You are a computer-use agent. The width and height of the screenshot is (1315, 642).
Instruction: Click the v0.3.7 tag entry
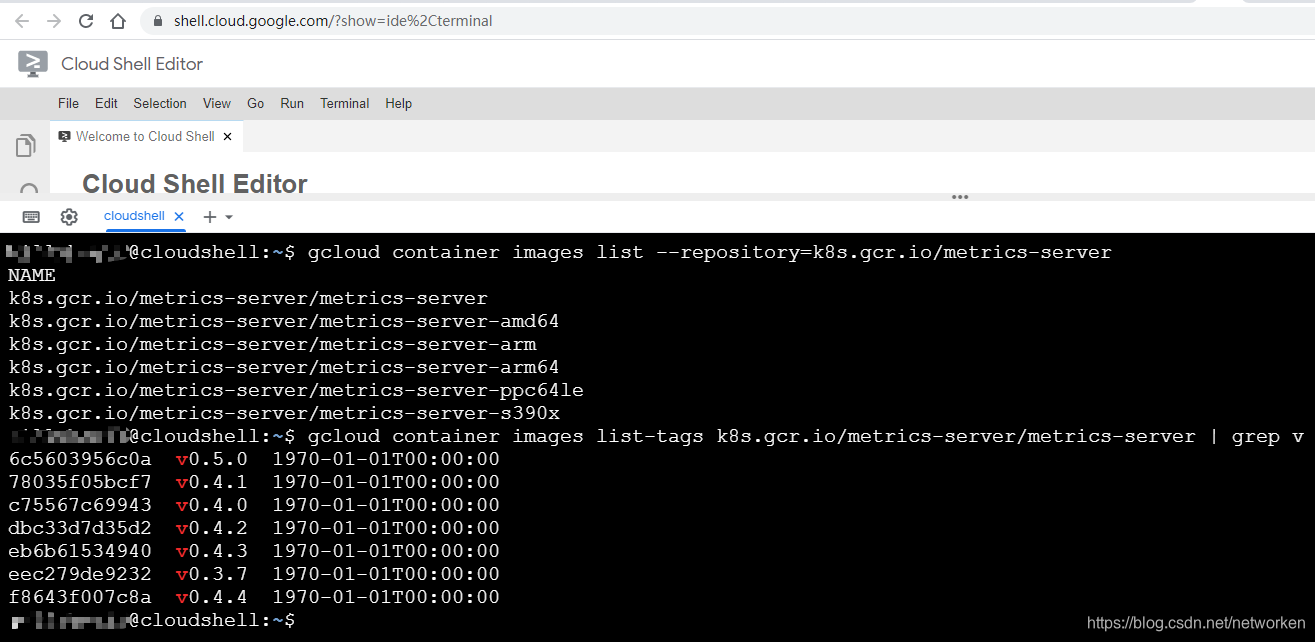[211, 574]
